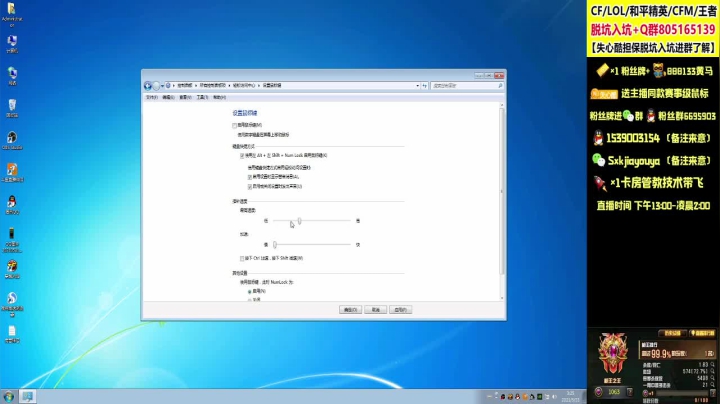
Task: Select the QQ penguin desktop icon
Action: pyautogui.click(x=12, y=205)
